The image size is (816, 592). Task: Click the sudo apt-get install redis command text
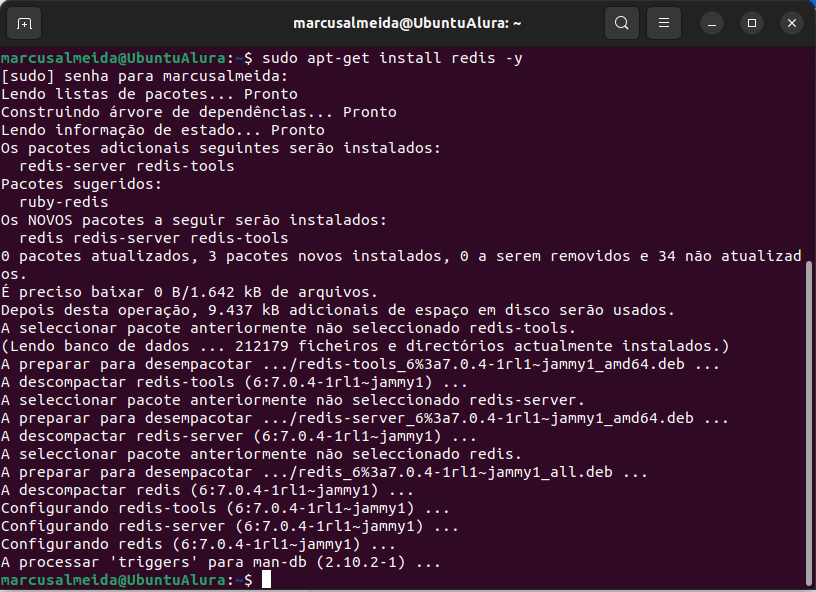point(392,58)
